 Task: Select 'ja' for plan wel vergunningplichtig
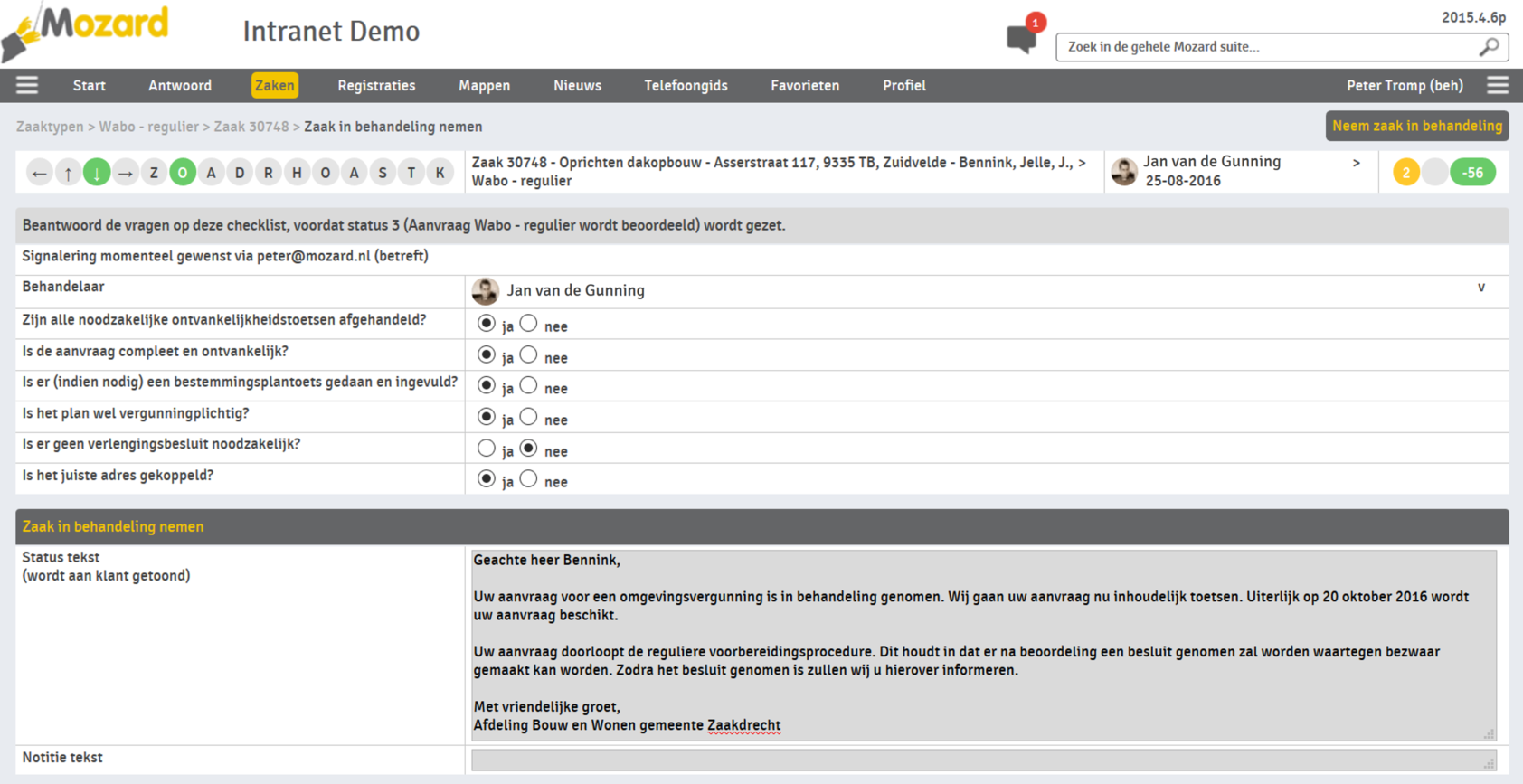pyautogui.click(x=487, y=417)
